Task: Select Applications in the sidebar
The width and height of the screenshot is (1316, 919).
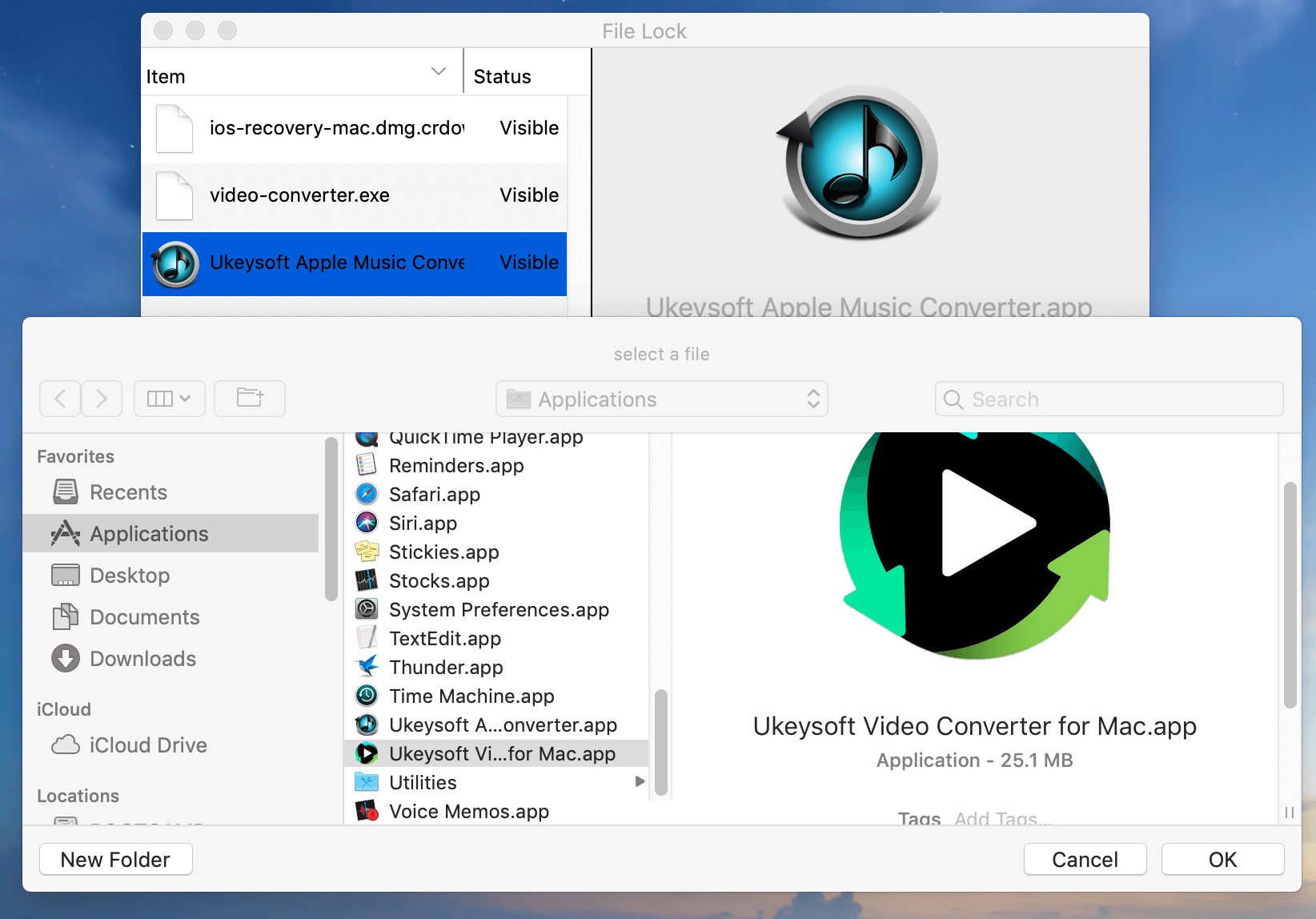Action: pos(171,534)
